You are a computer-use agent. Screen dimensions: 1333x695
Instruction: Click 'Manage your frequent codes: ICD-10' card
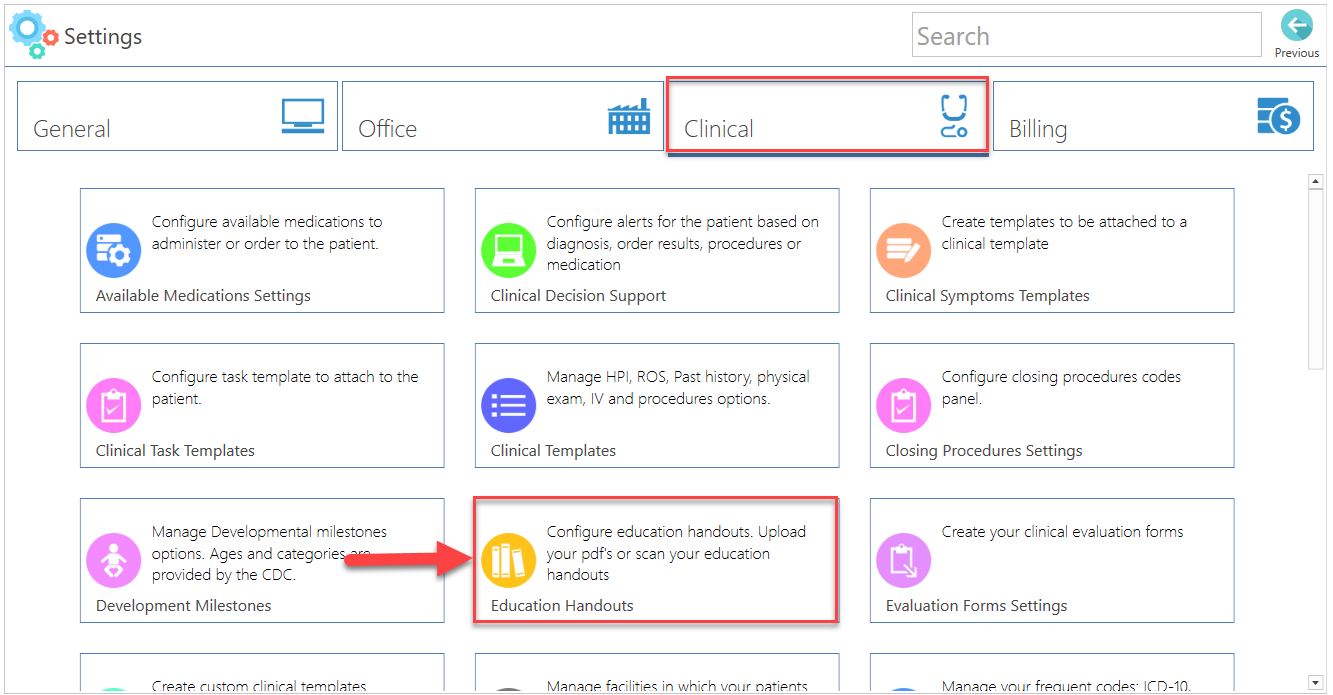point(1052,673)
